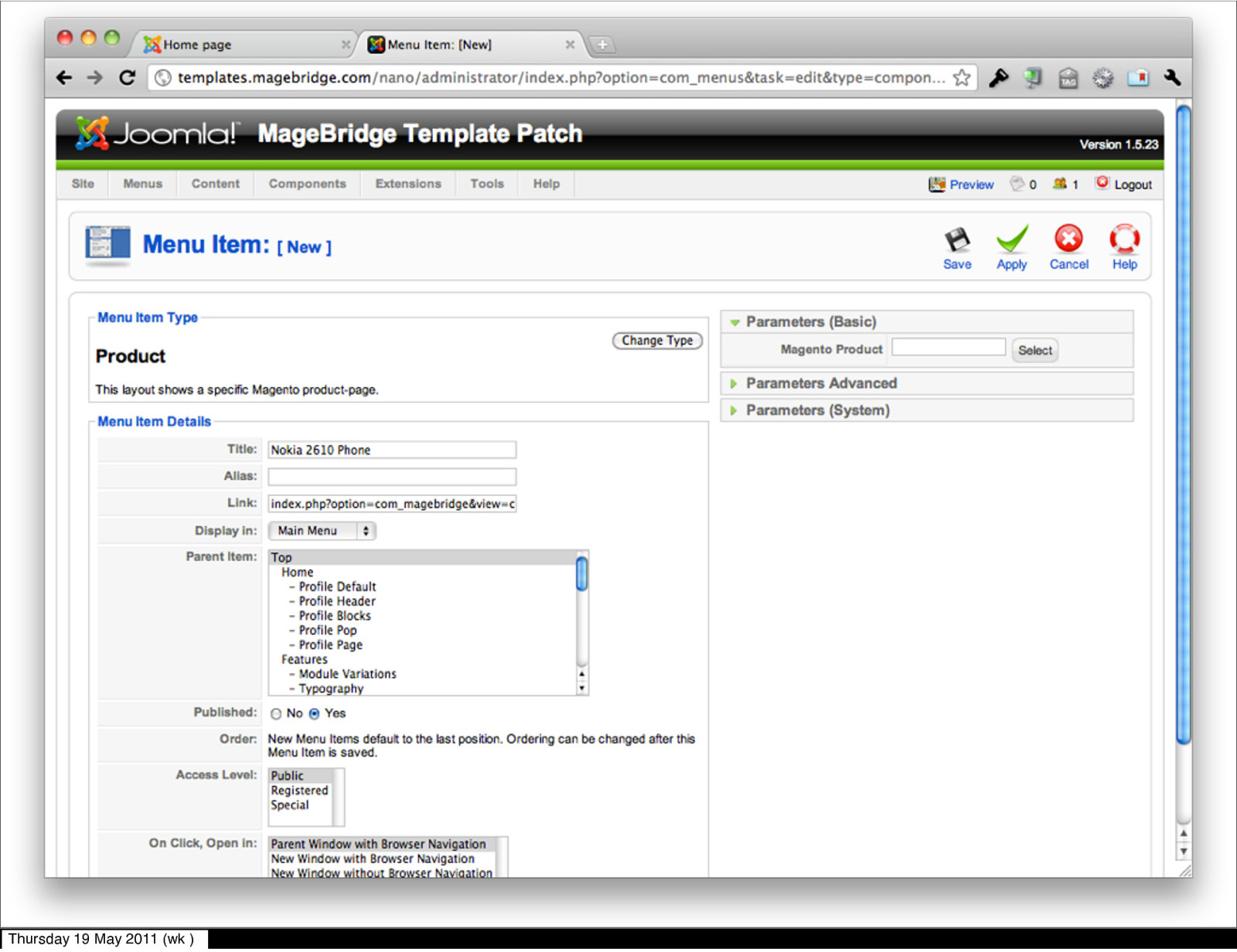Image resolution: width=1237 pixels, height=952 pixels.
Task: Open the Site menu
Action: (x=83, y=184)
